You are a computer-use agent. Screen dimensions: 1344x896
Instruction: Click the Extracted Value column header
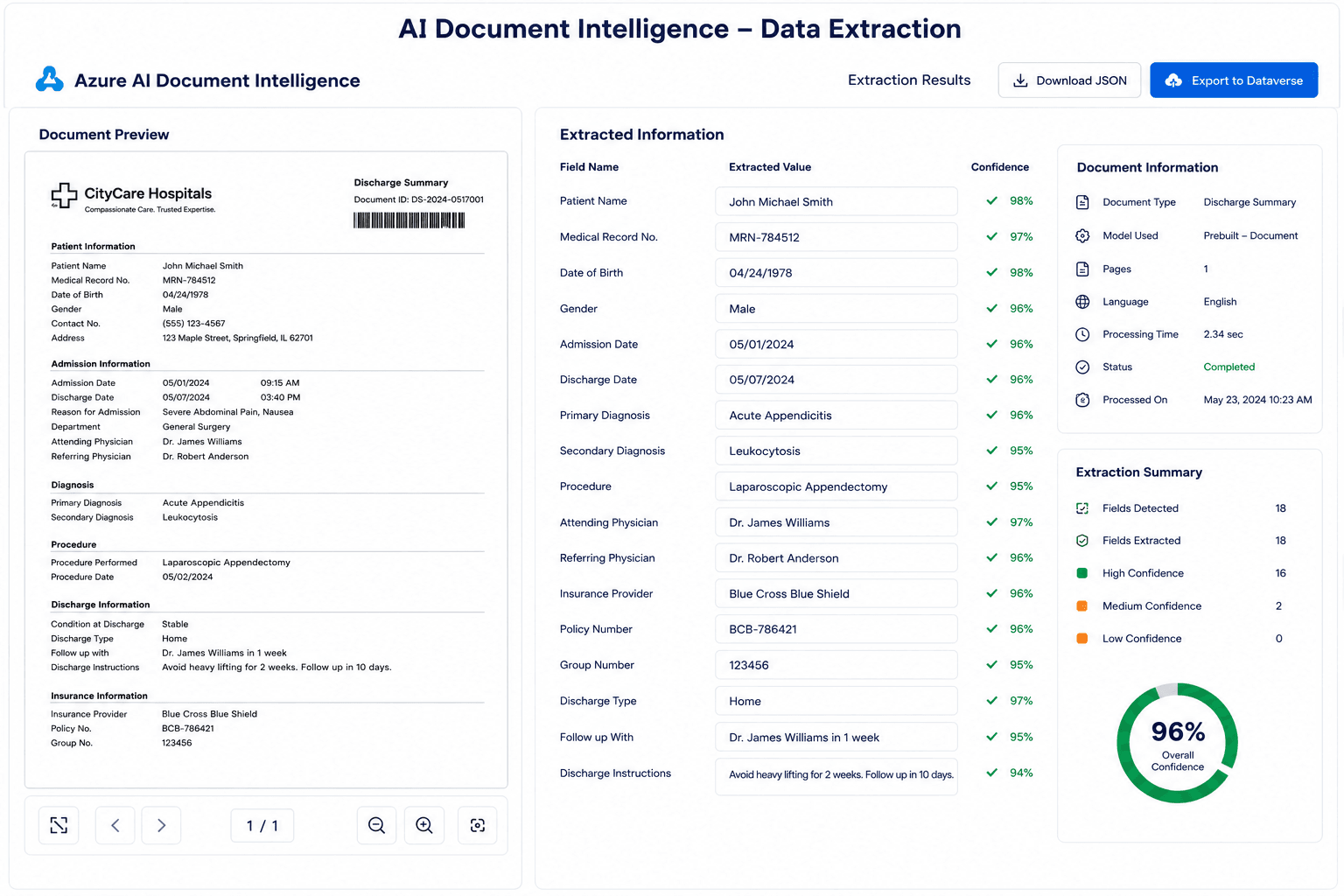click(770, 167)
